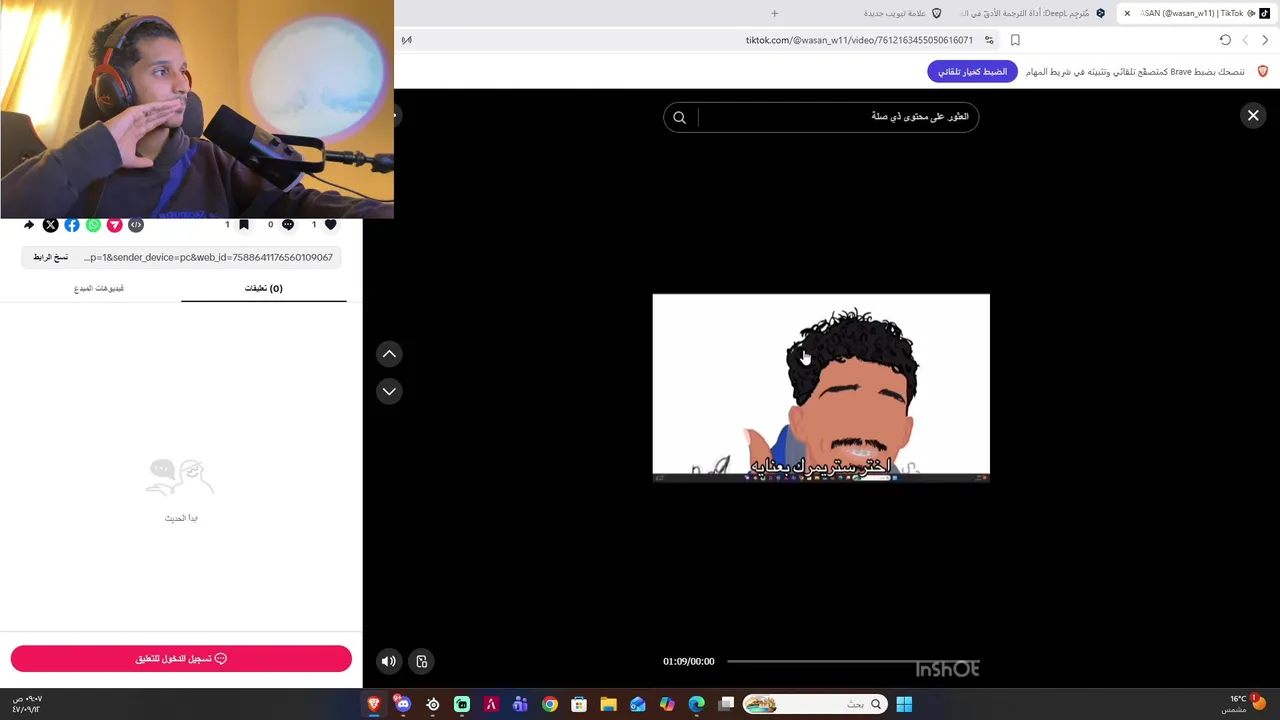Switch to the فيديوهات المبدع tab

click(99, 288)
